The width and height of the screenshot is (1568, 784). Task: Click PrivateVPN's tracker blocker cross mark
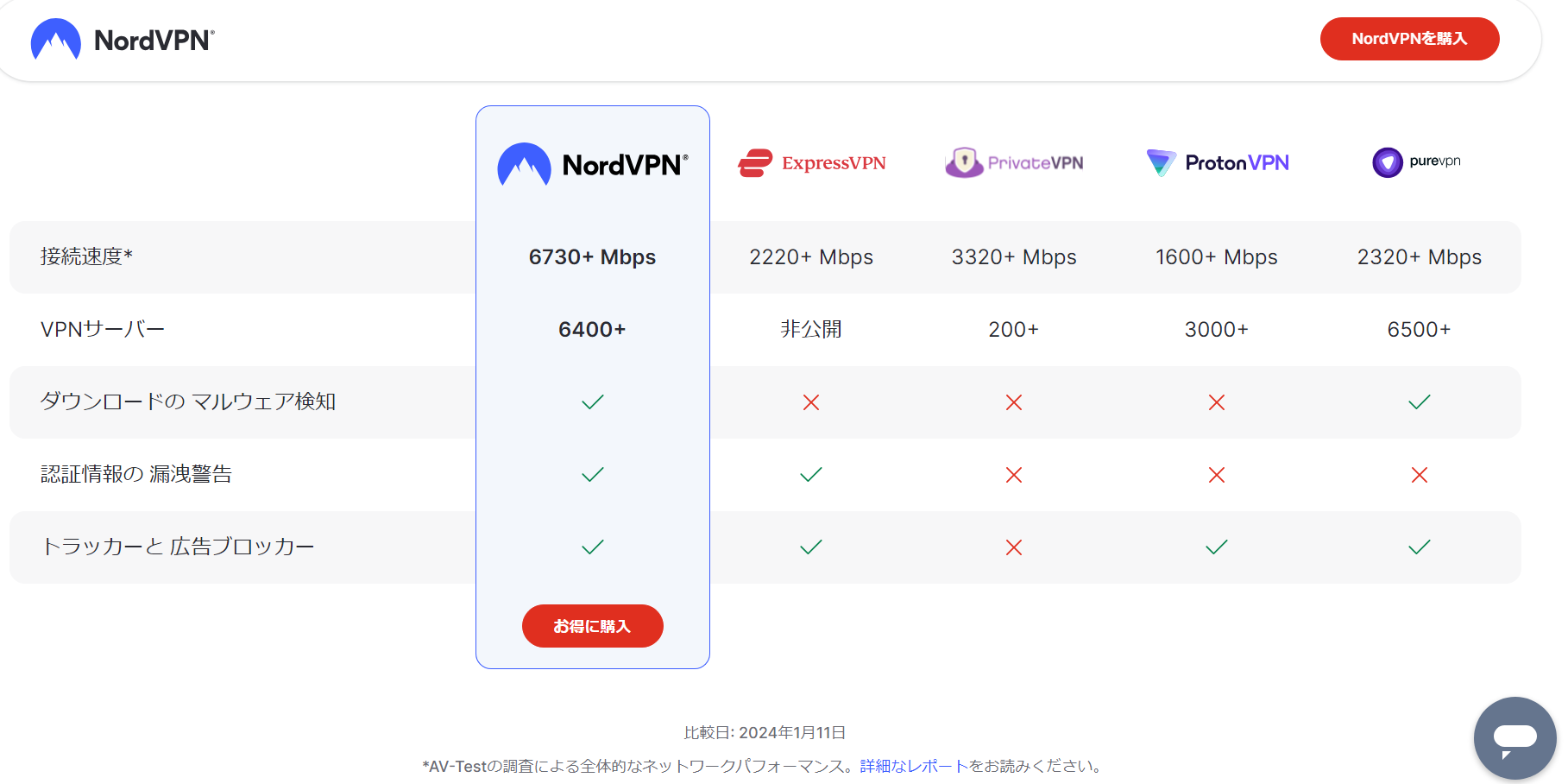click(1014, 547)
